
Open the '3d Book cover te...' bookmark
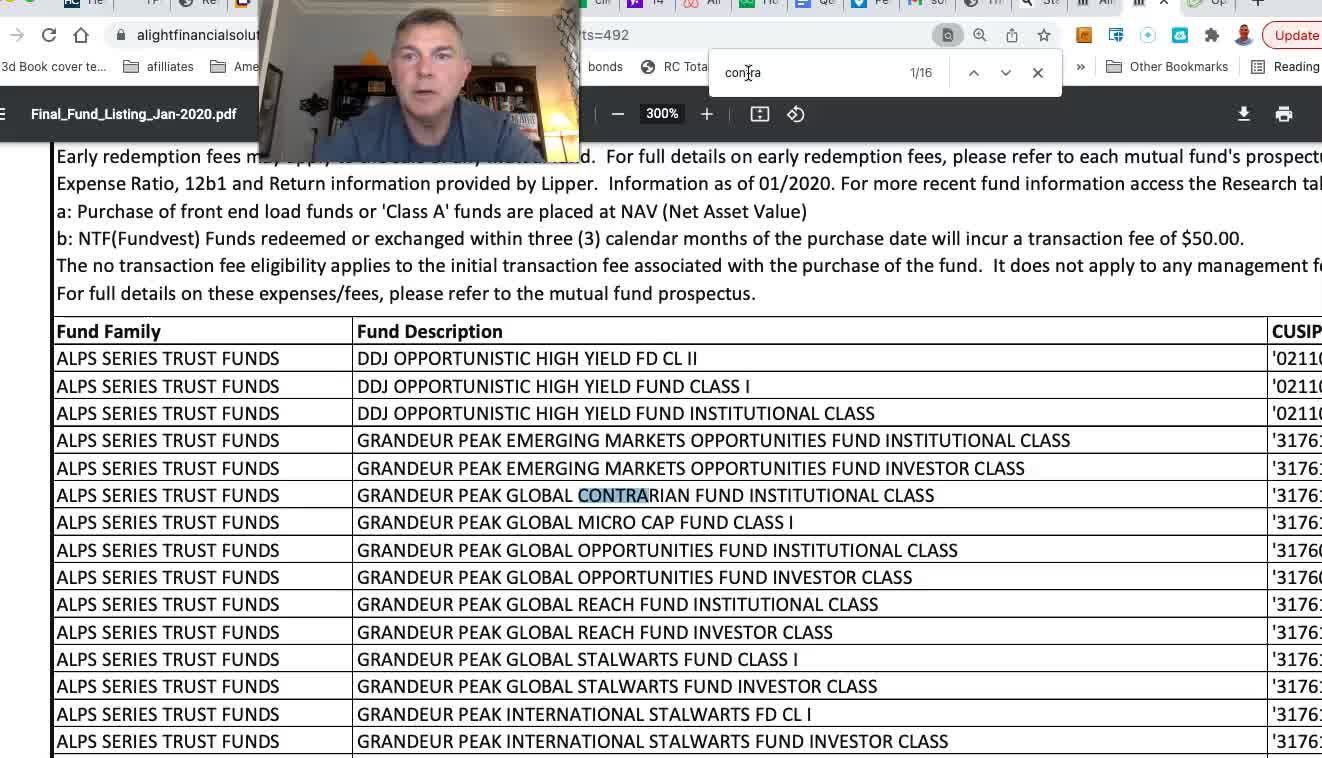tap(53, 67)
